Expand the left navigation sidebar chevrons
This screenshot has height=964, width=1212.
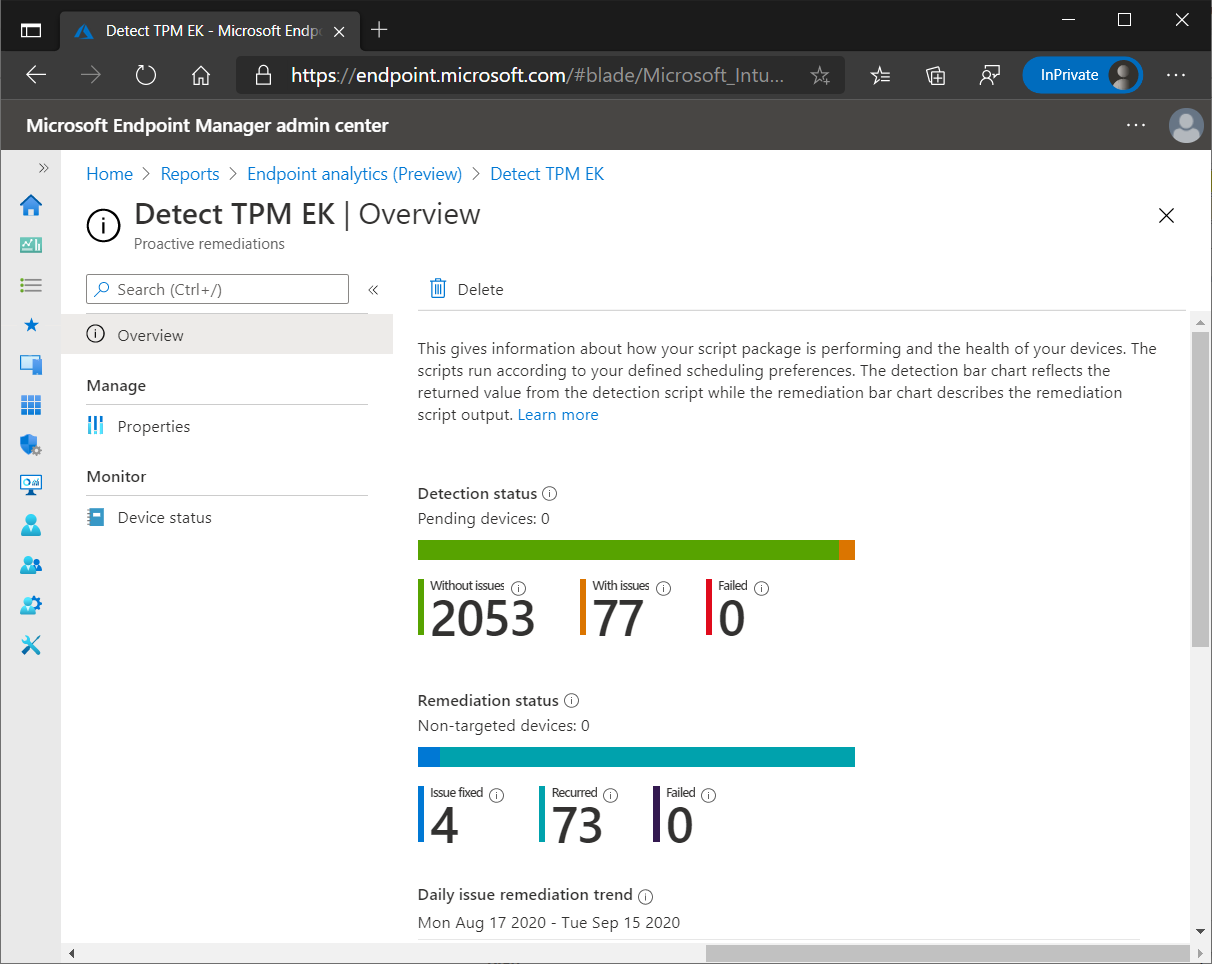[x=43, y=168]
